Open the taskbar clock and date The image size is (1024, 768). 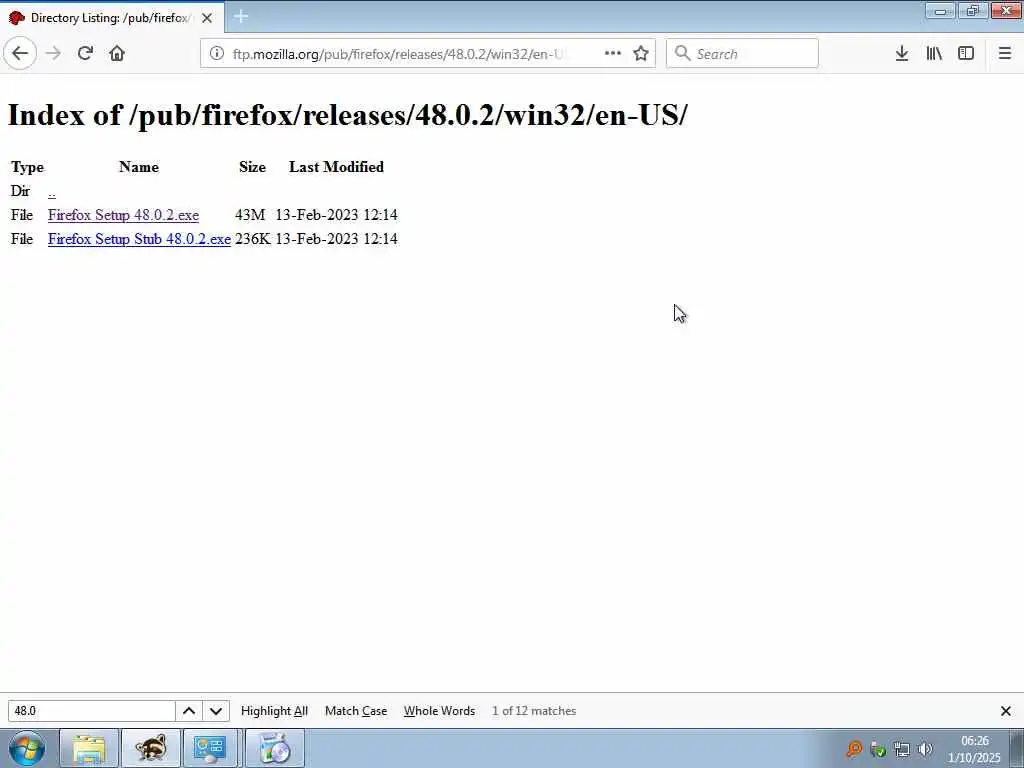974,749
